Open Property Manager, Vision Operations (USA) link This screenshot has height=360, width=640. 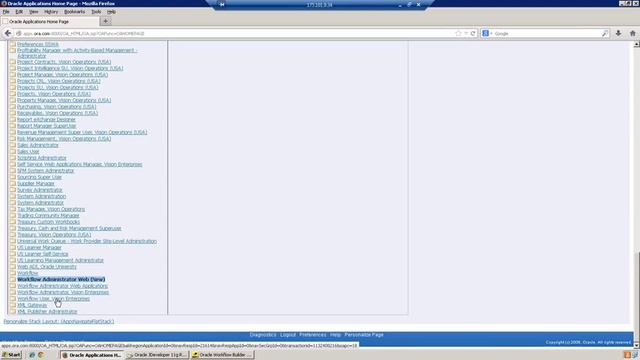click(64, 100)
